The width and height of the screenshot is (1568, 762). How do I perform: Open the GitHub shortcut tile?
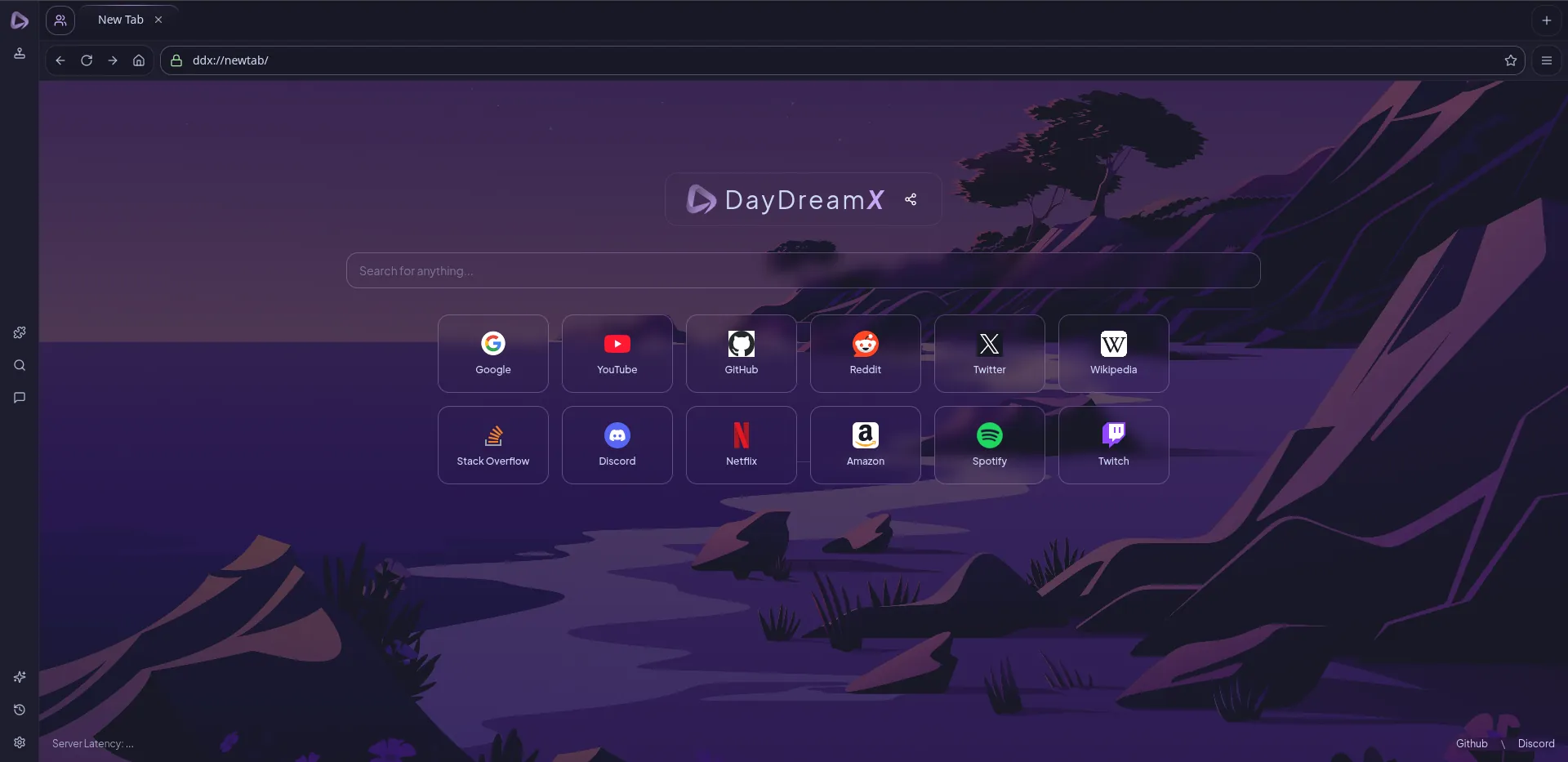coord(742,354)
